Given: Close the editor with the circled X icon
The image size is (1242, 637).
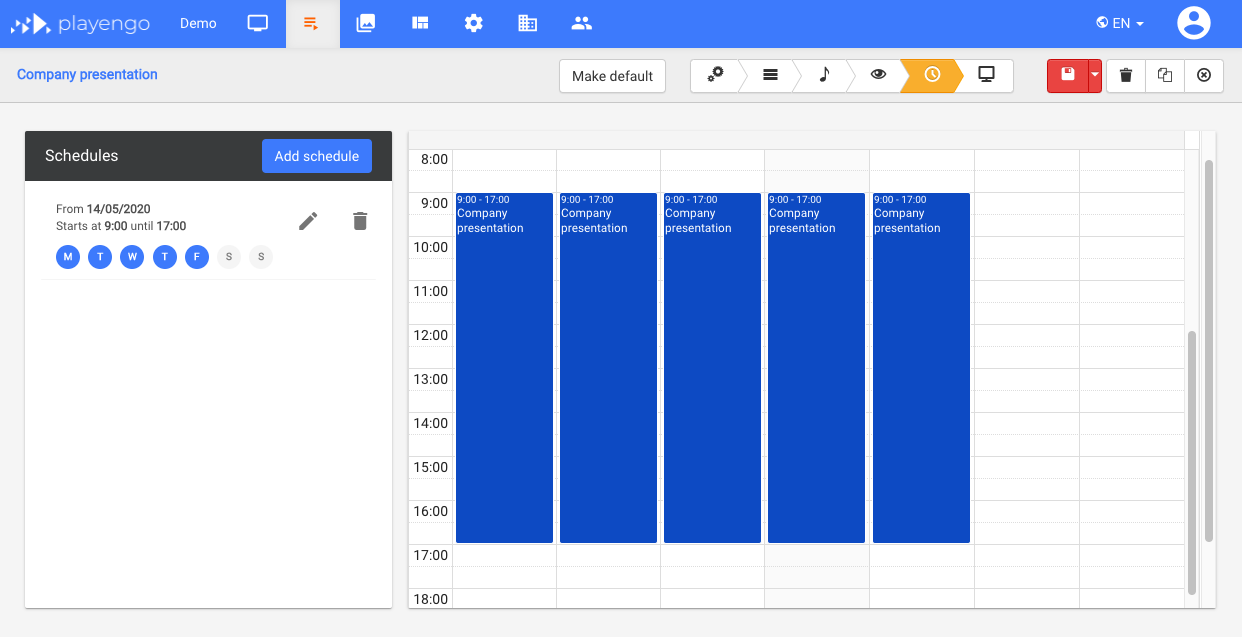Looking at the screenshot, I should [1204, 76].
